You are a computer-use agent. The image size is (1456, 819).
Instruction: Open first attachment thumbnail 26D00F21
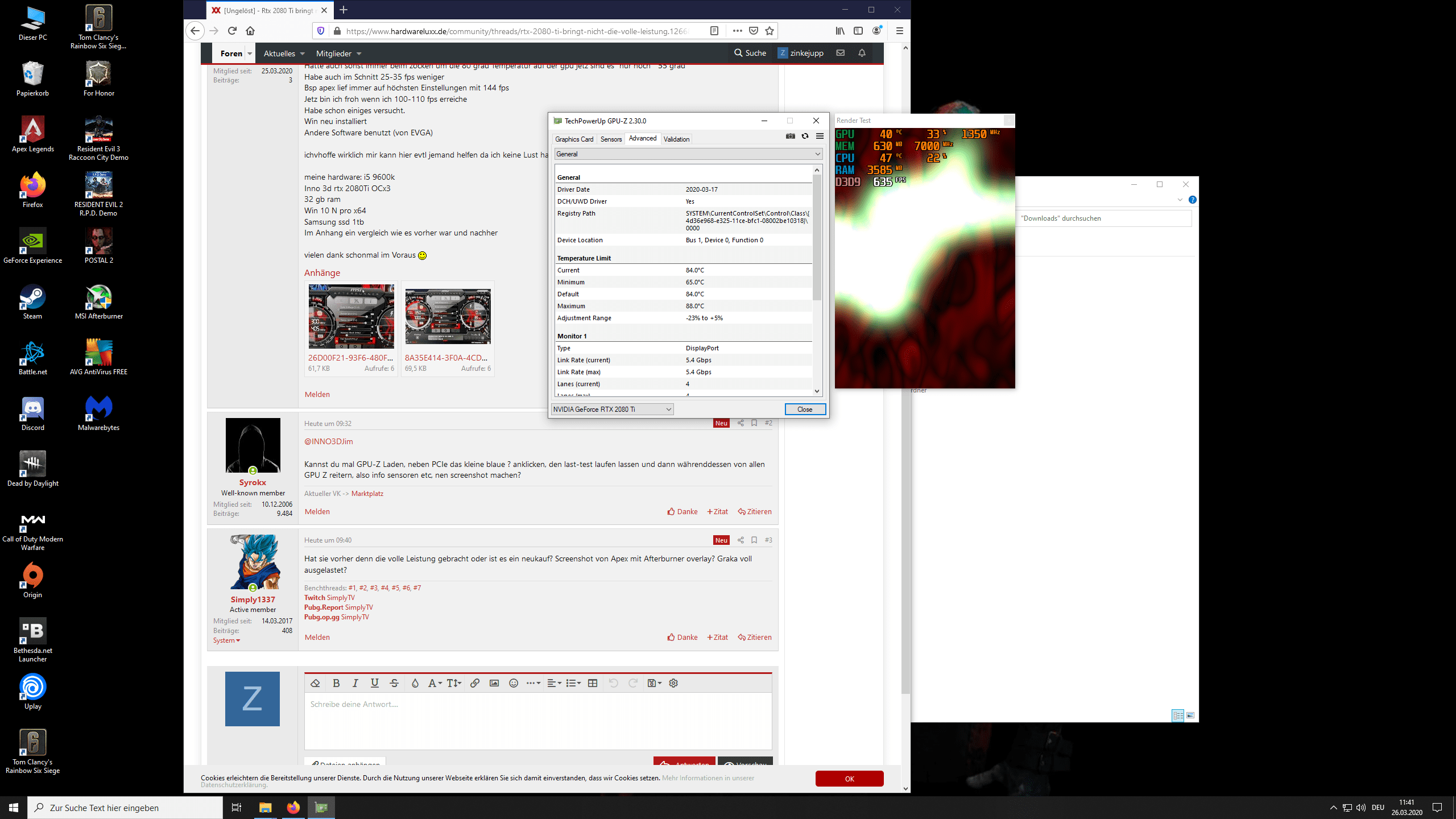click(351, 316)
